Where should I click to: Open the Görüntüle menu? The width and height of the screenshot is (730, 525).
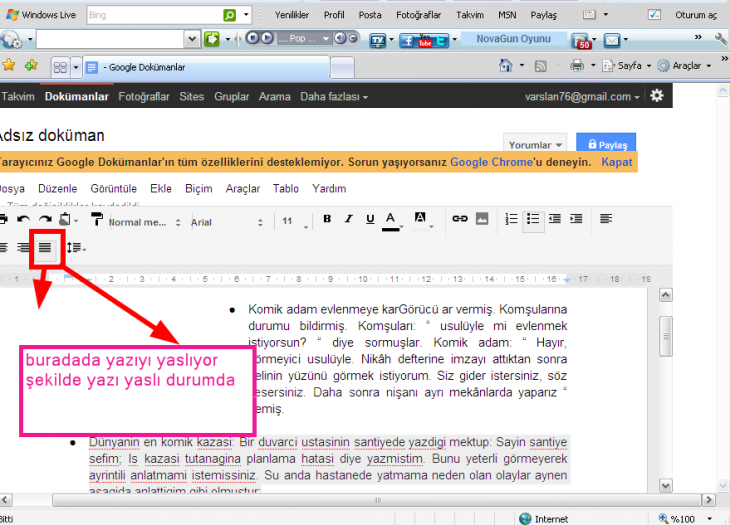coord(114,189)
